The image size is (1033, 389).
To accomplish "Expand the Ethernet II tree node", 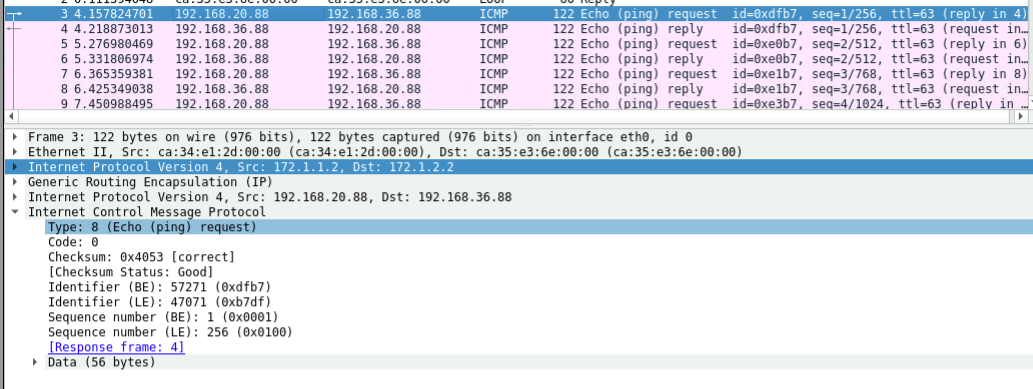I will pyautogui.click(x=14, y=152).
